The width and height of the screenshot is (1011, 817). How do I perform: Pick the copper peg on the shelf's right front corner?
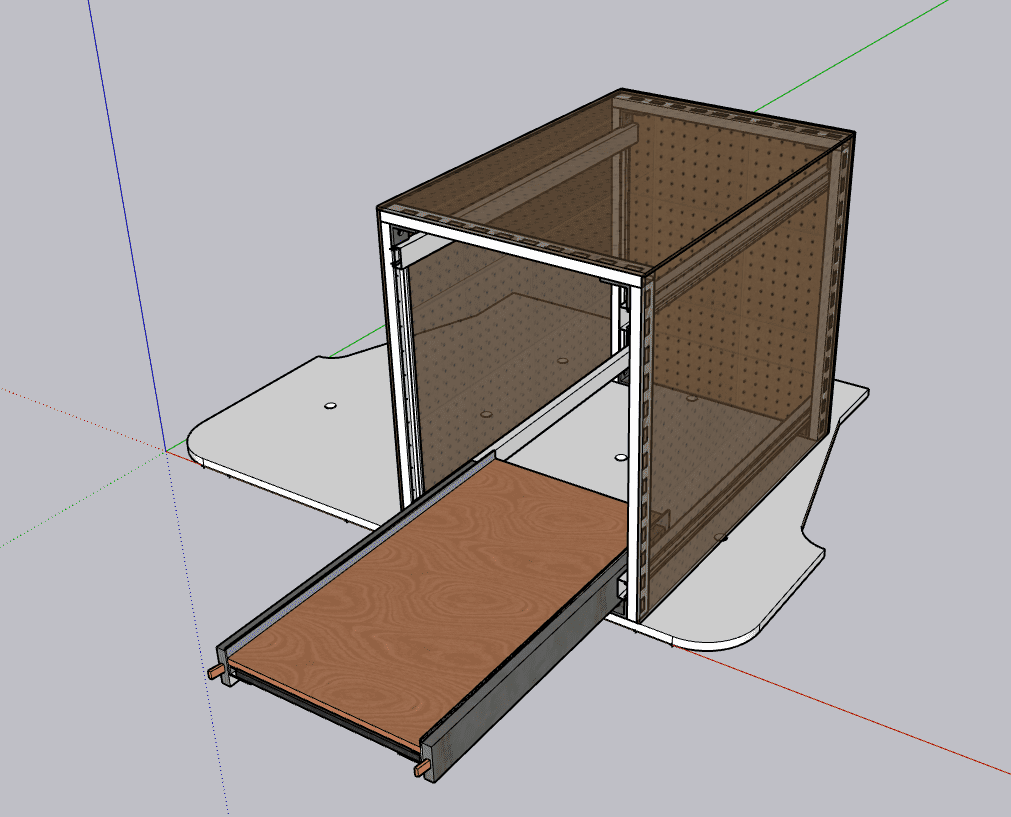[x=422, y=768]
